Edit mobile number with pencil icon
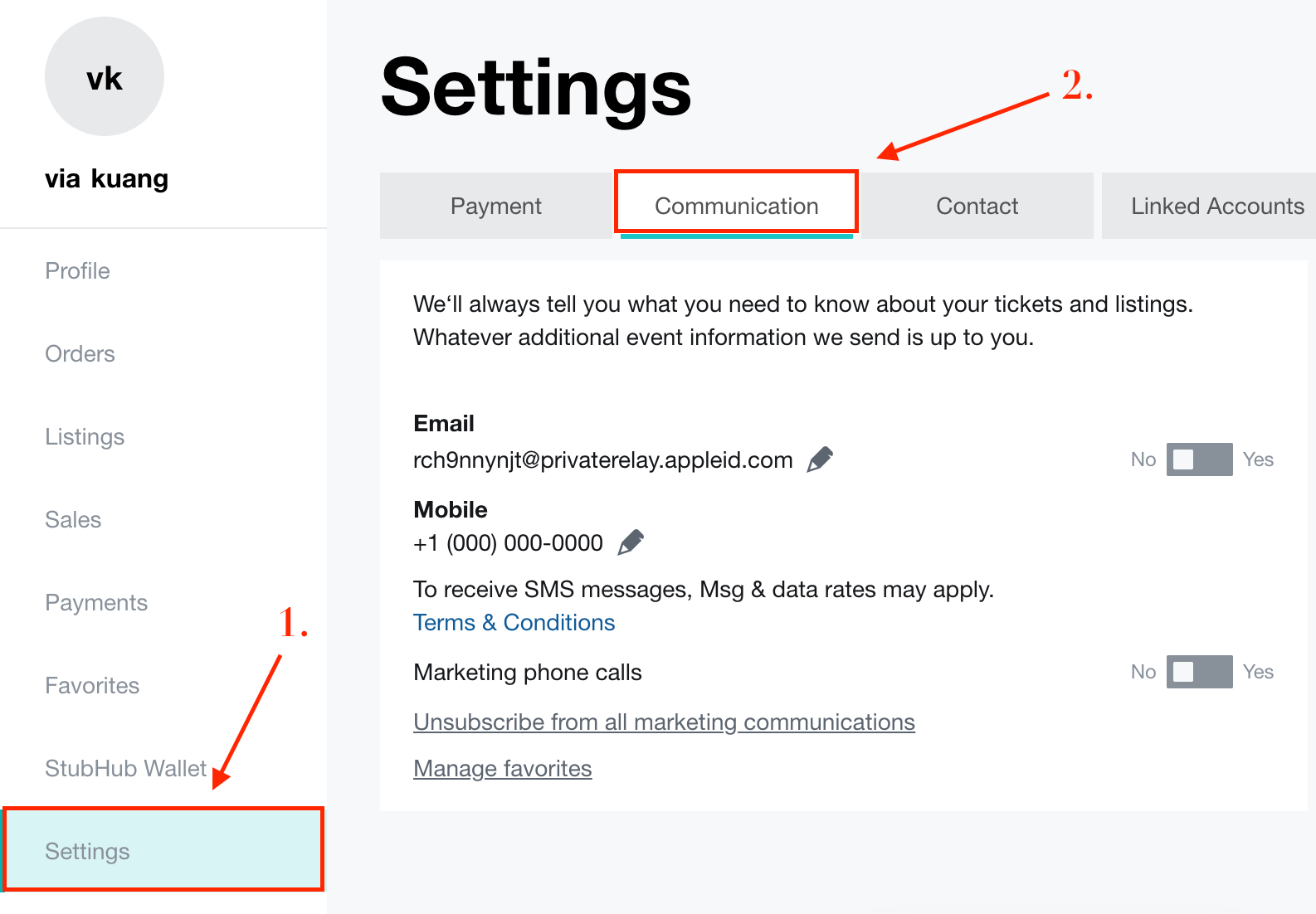The height and width of the screenshot is (914, 1316). pyautogui.click(x=631, y=542)
